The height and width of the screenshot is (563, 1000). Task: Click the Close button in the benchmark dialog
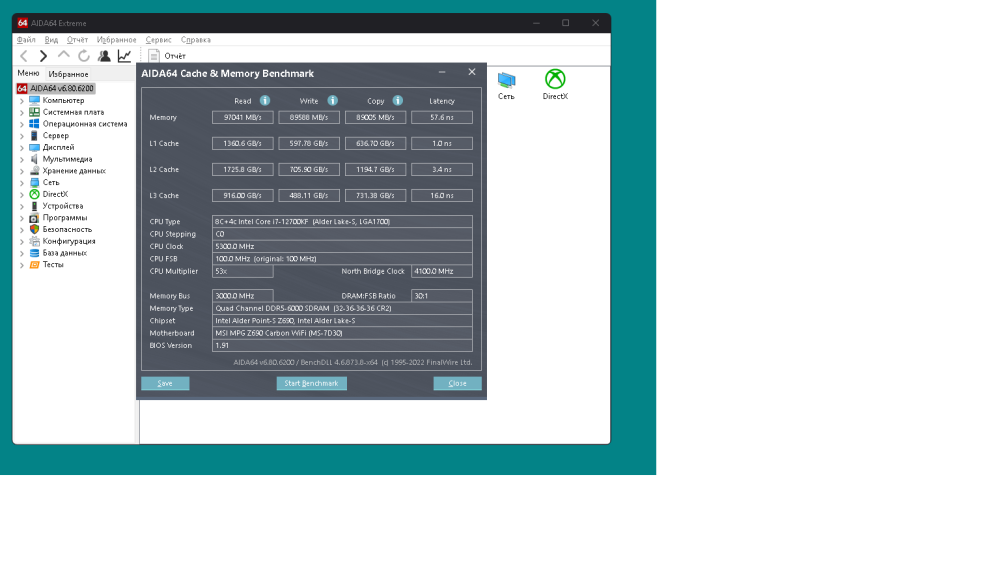point(457,383)
